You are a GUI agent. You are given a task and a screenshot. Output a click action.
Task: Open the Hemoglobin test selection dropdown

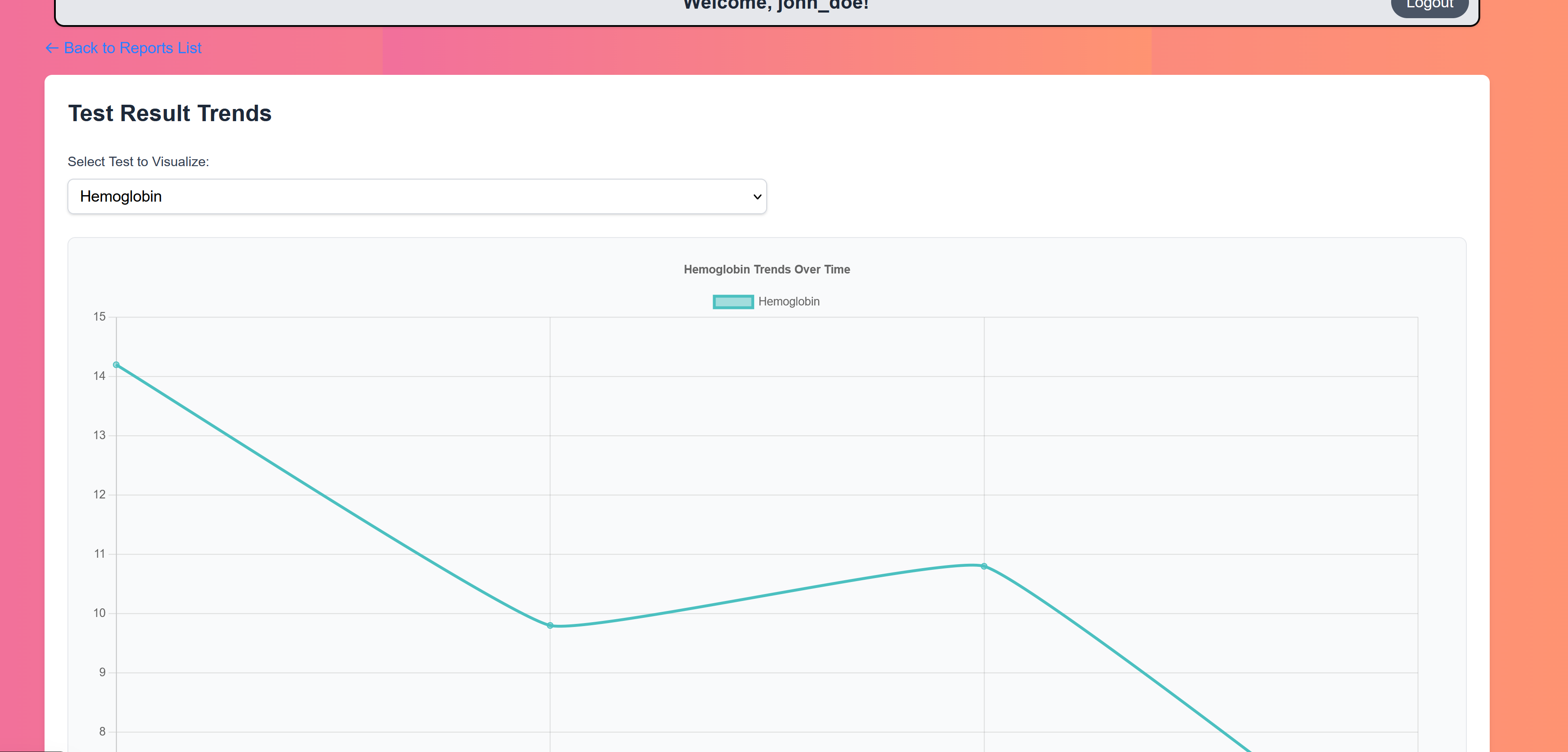(416, 196)
